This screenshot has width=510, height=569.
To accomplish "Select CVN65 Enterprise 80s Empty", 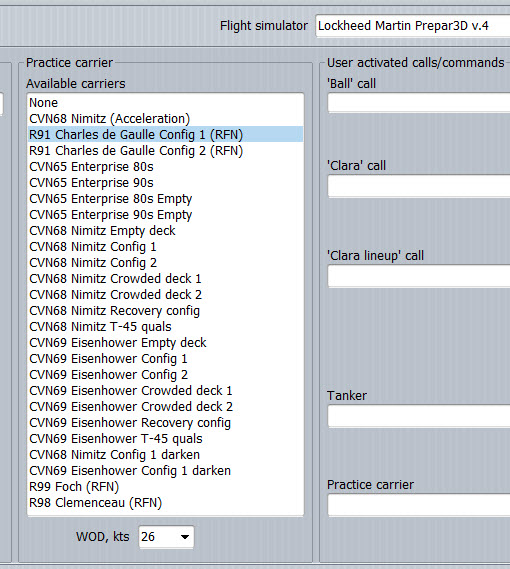I will click(x=166, y=198).
